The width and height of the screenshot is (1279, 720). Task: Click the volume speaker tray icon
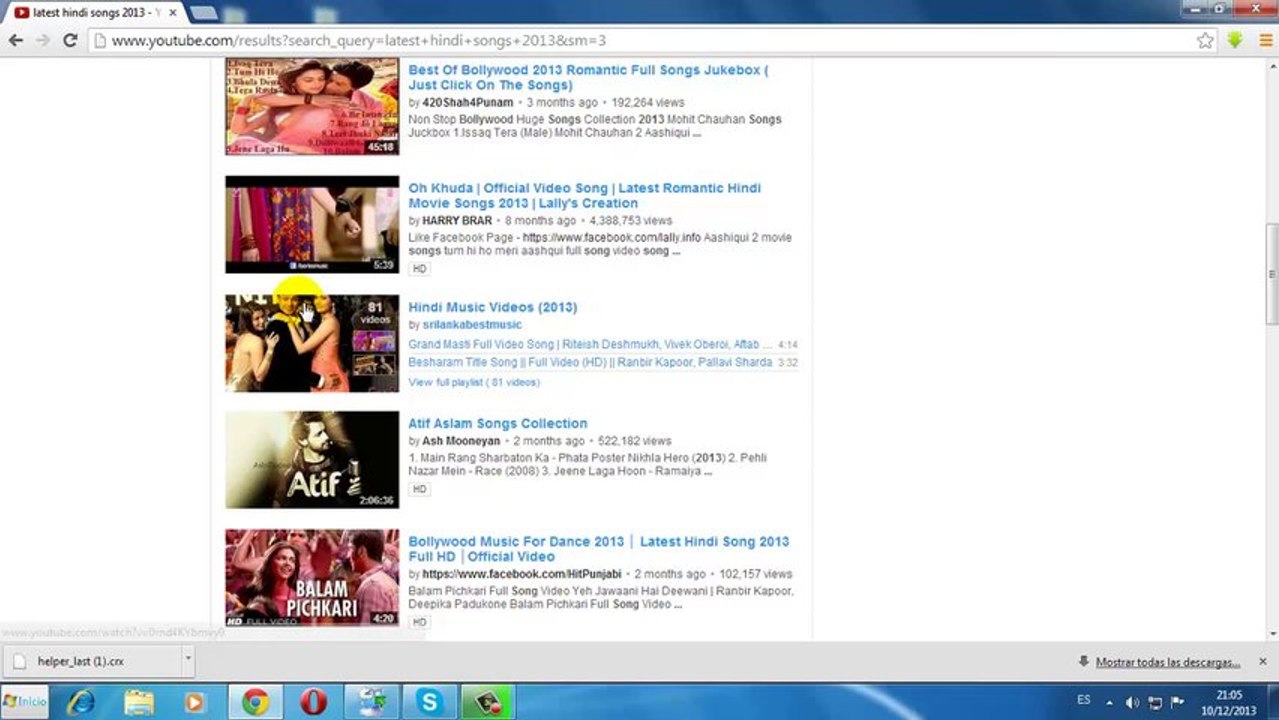(x=1132, y=702)
